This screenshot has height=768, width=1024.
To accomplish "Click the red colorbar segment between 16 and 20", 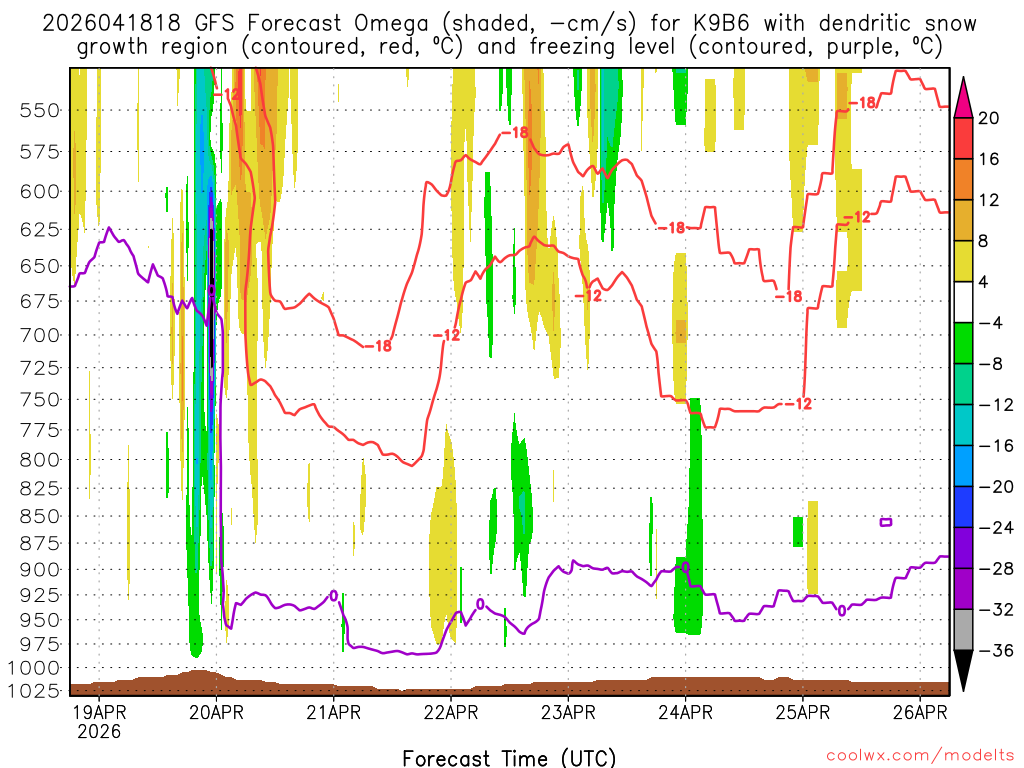I will coord(963,138).
